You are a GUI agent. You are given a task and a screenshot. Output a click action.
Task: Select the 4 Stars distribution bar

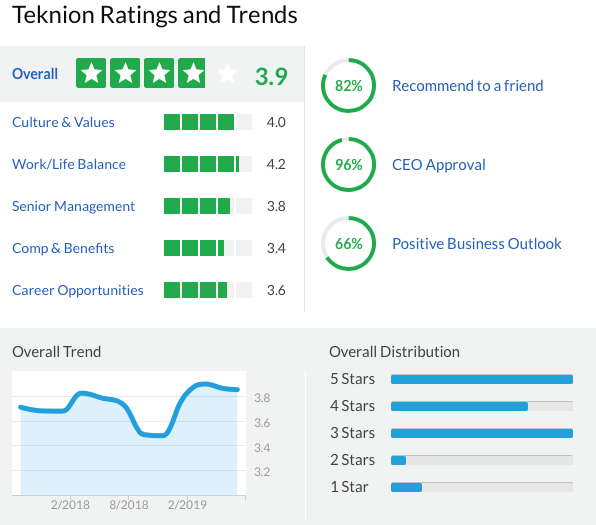point(482,406)
